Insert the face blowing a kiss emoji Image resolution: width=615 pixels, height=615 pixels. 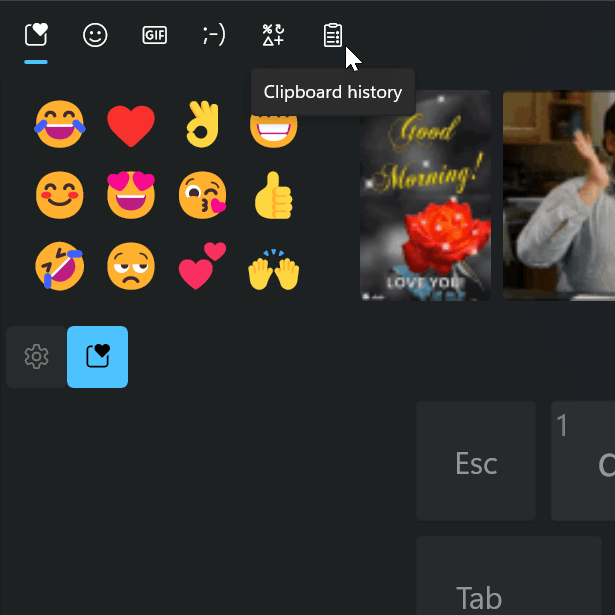[202, 195]
